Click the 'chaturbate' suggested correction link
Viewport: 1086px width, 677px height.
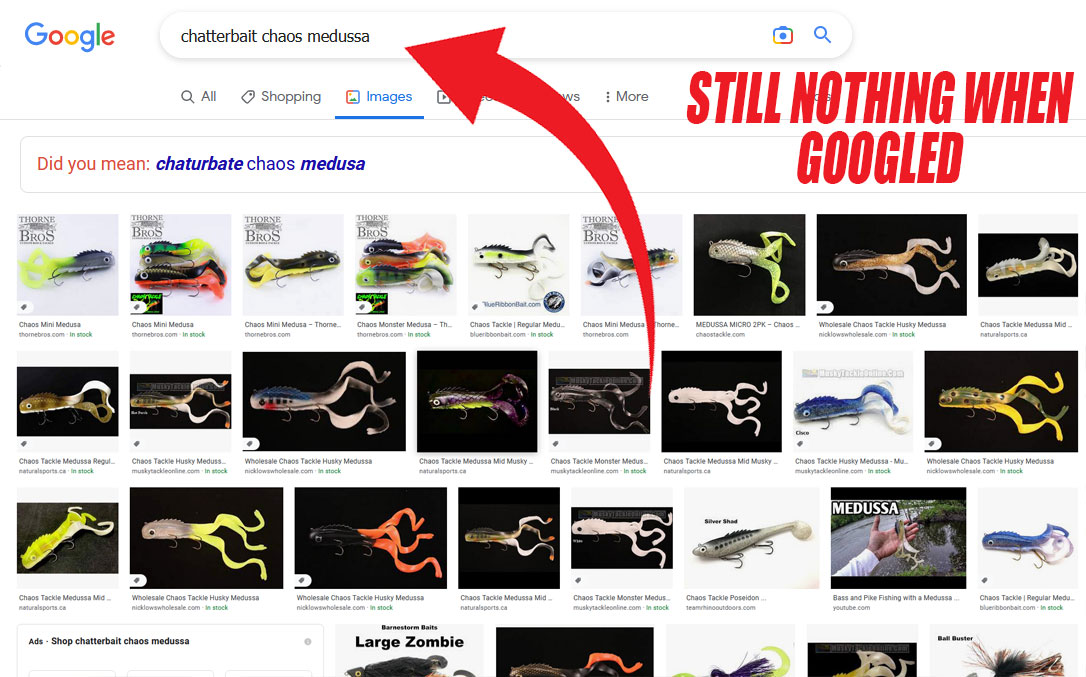pos(199,164)
